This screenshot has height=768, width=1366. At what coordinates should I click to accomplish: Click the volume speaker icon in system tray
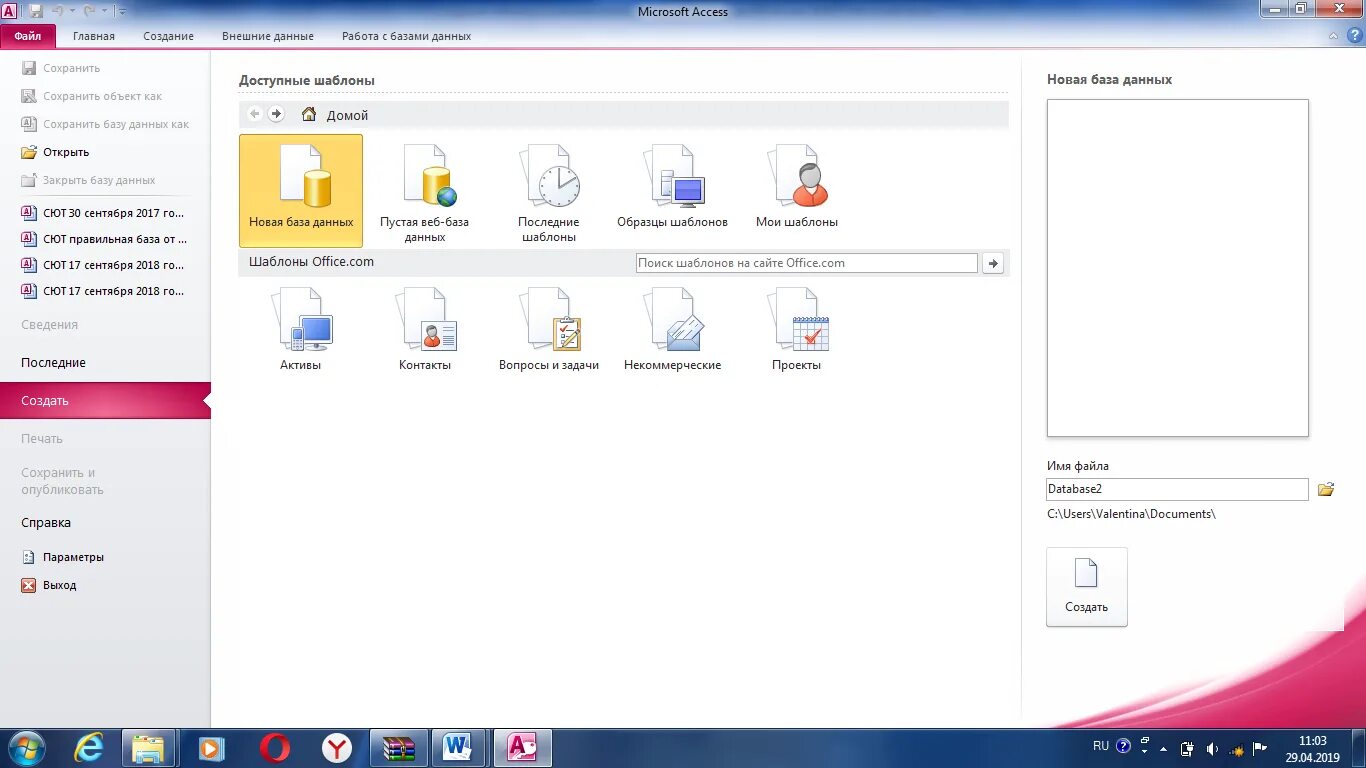[1211, 748]
